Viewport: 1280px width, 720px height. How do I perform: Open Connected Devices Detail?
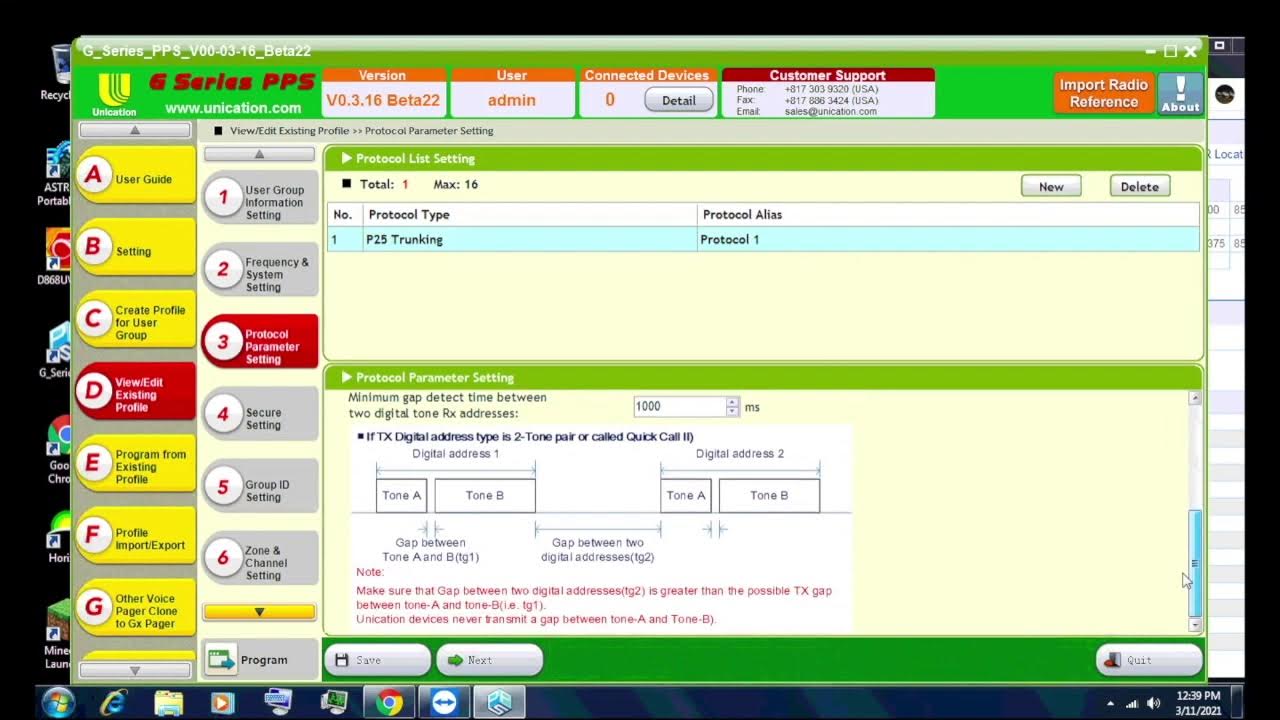[679, 100]
